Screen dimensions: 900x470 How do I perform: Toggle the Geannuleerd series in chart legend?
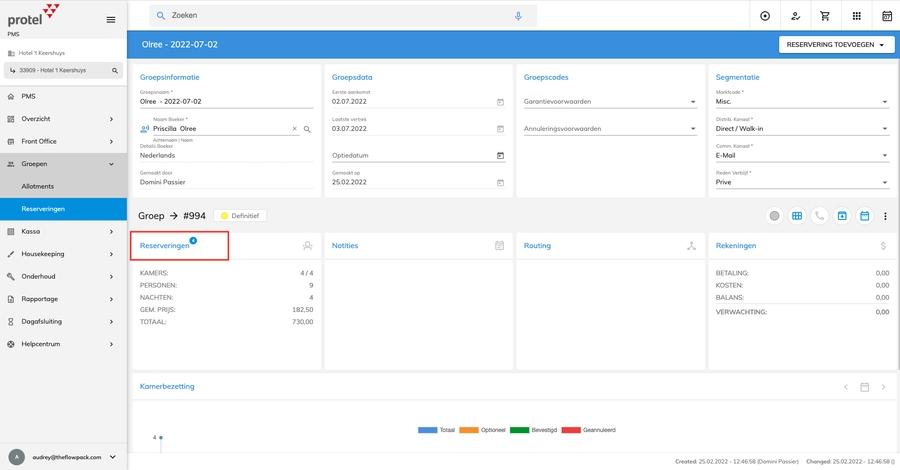click(589, 430)
